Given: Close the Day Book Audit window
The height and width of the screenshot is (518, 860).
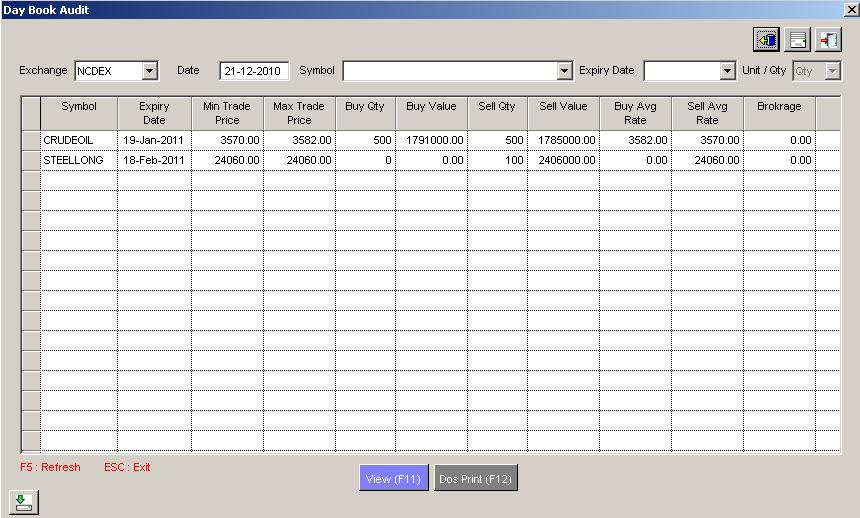Looking at the screenshot, I should coord(849,9).
